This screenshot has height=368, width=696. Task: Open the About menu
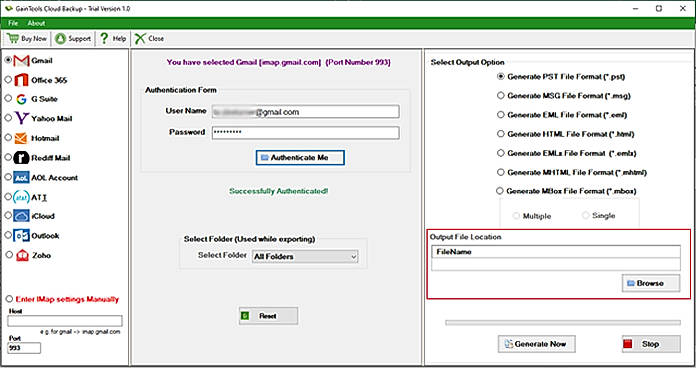pos(36,23)
